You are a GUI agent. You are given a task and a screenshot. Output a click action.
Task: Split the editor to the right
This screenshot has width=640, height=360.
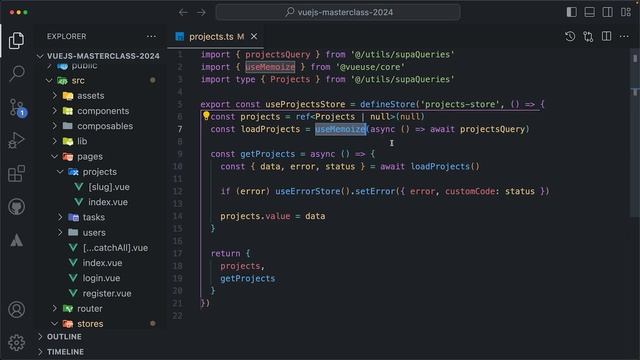click(x=607, y=37)
